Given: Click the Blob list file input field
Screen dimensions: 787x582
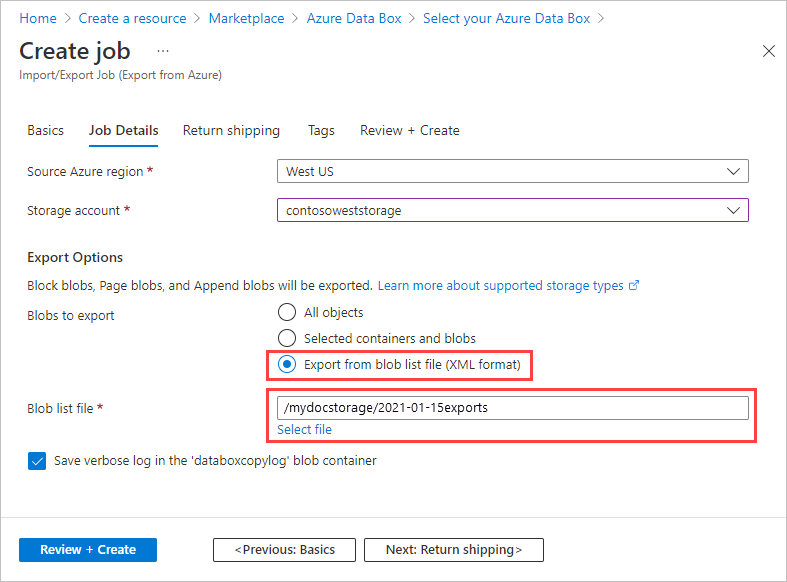Looking at the screenshot, I should click(512, 408).
